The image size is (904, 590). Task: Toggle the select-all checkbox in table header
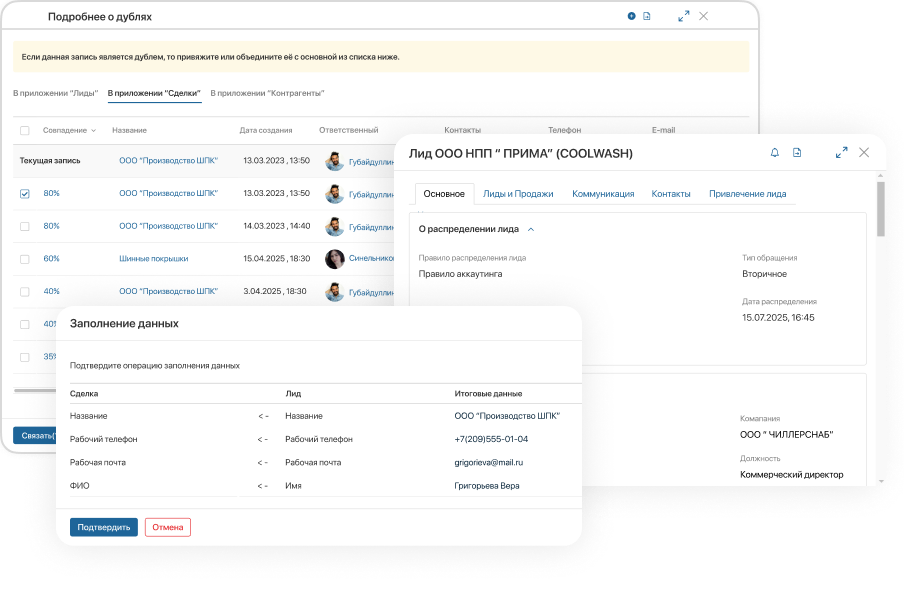(x=25, y=130)
